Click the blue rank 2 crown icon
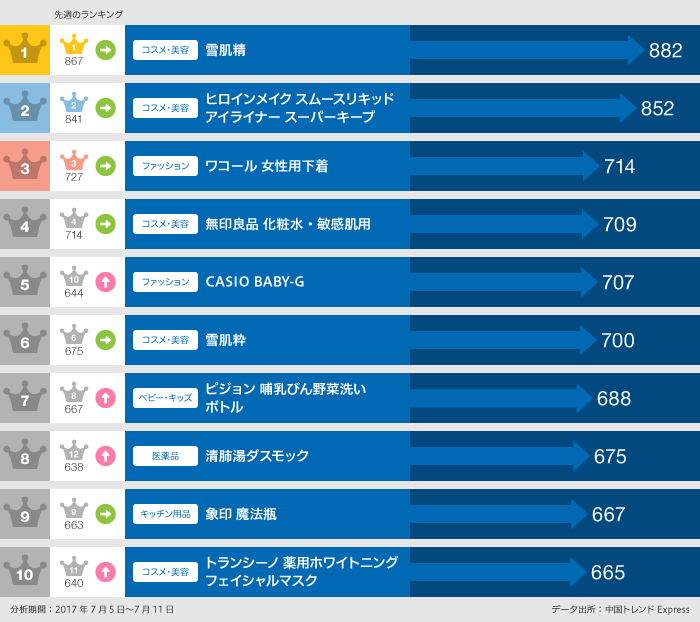The height and width of the screenshot is (622, 700). 25,108
